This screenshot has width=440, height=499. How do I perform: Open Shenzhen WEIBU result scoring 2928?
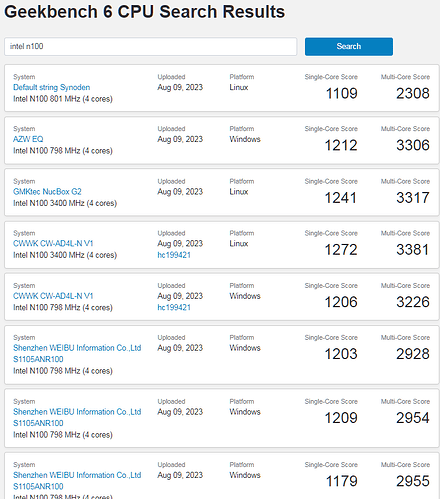click(77, 354)
